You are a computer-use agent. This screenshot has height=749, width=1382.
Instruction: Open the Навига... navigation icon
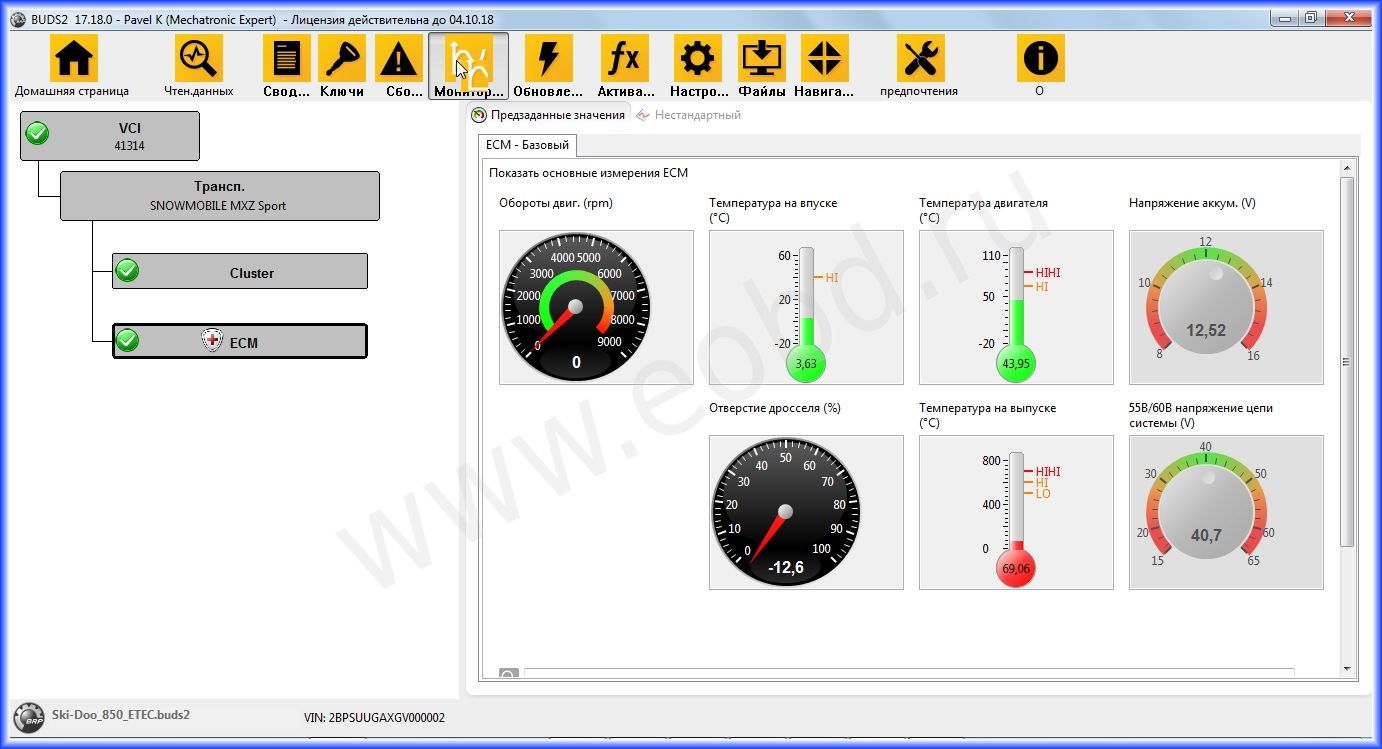tap(825, 58)
